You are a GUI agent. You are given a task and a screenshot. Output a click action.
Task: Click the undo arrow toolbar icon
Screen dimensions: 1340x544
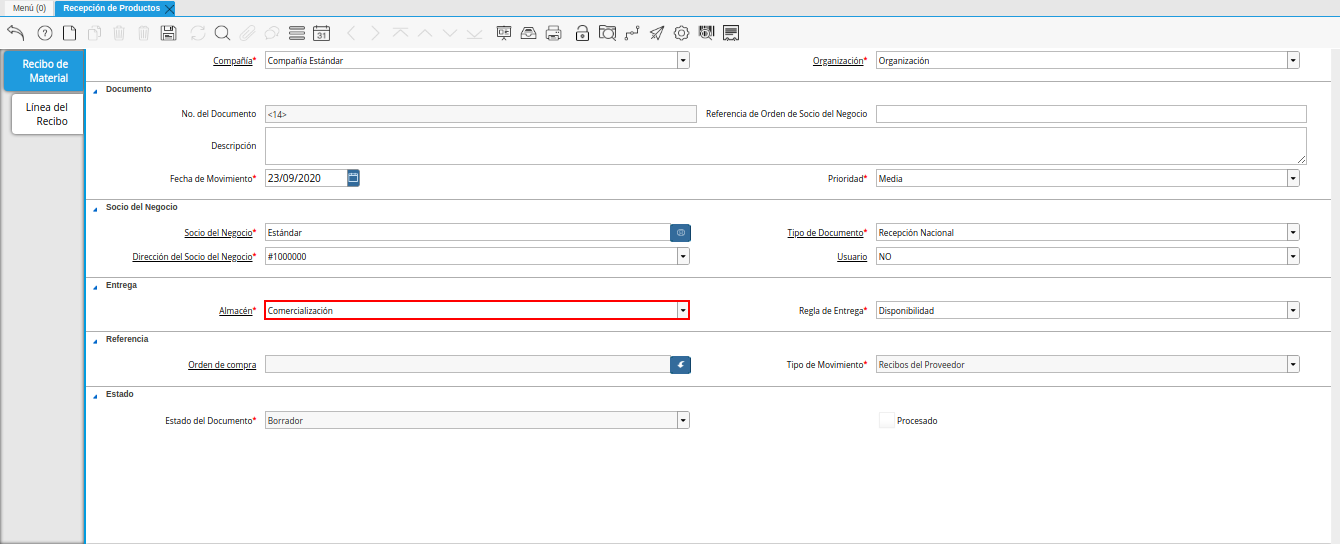16,33
